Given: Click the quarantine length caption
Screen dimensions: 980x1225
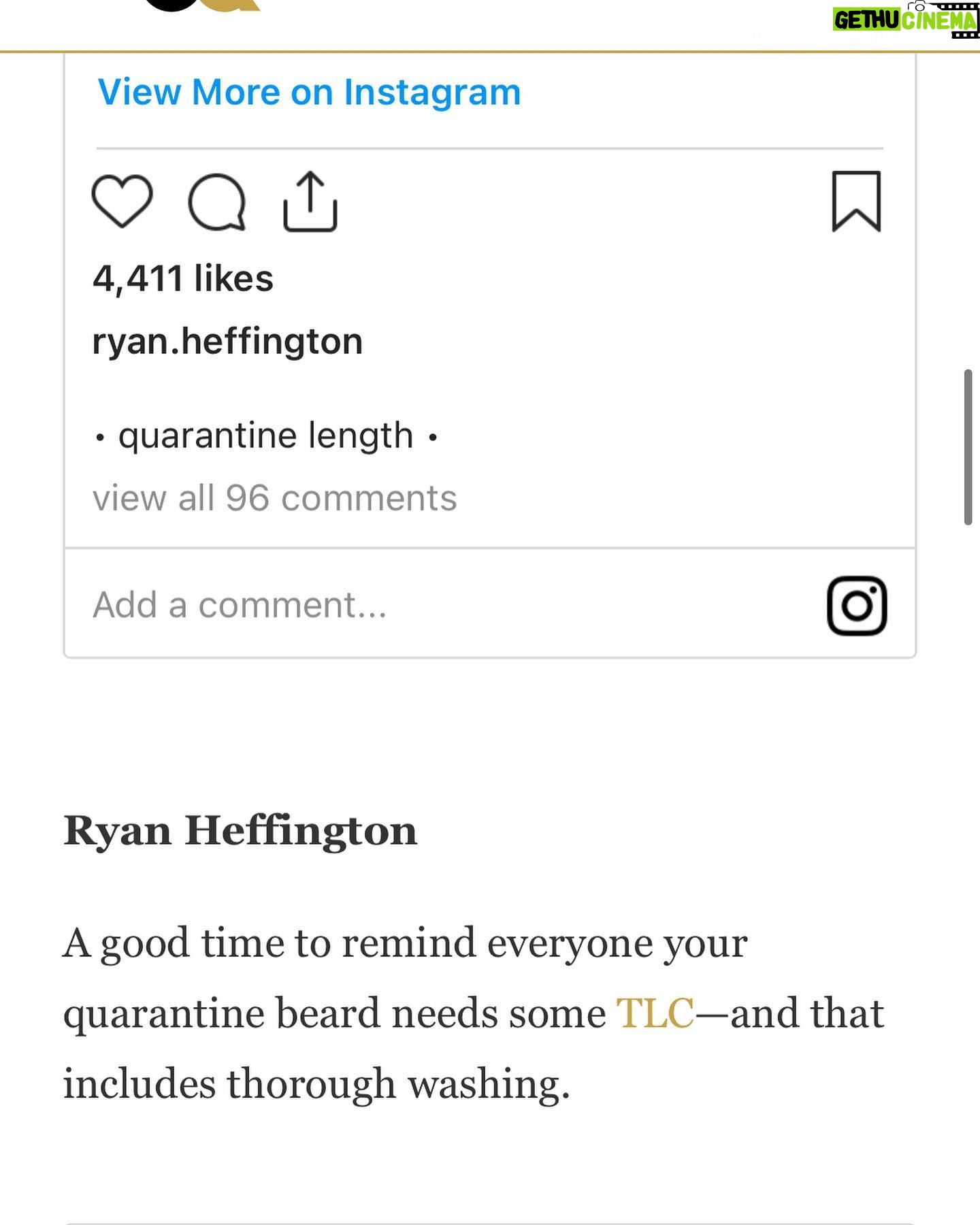Looking at the screenshot, I should [266, 436].
